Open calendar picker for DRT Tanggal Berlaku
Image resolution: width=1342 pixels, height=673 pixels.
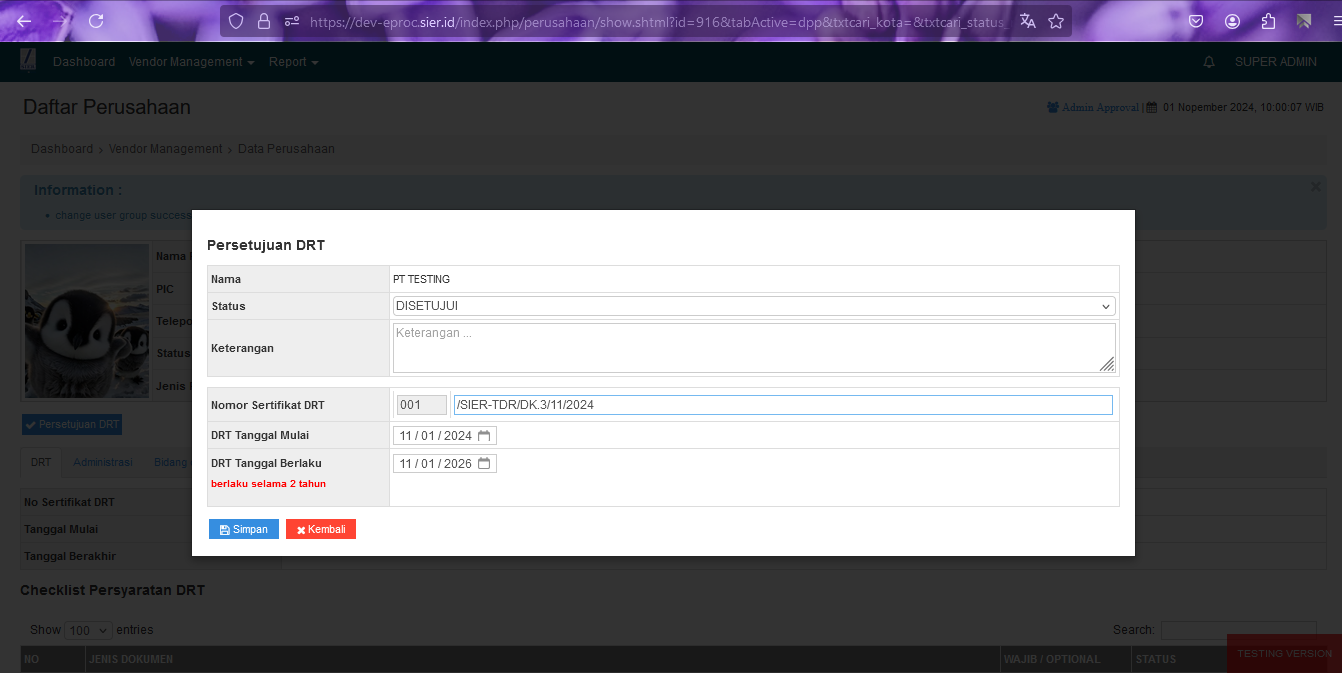point(484,464)
